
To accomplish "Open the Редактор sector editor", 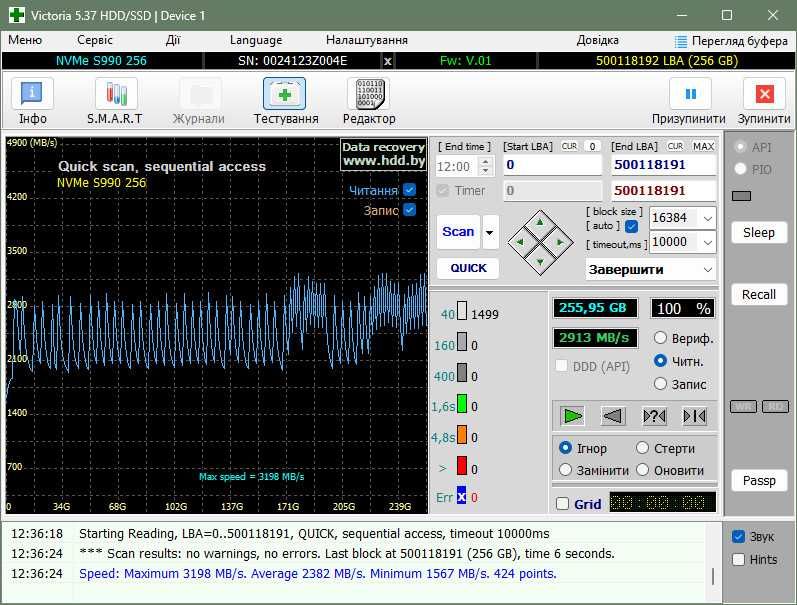I will click(370, 101).
